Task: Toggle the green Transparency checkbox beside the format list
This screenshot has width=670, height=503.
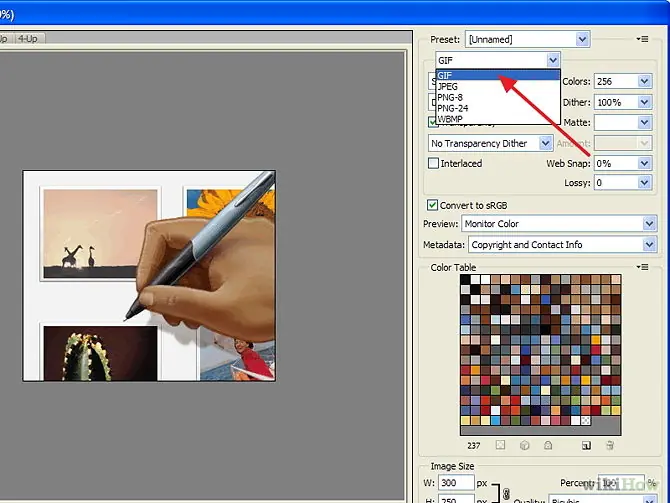Action: point(432,122)
